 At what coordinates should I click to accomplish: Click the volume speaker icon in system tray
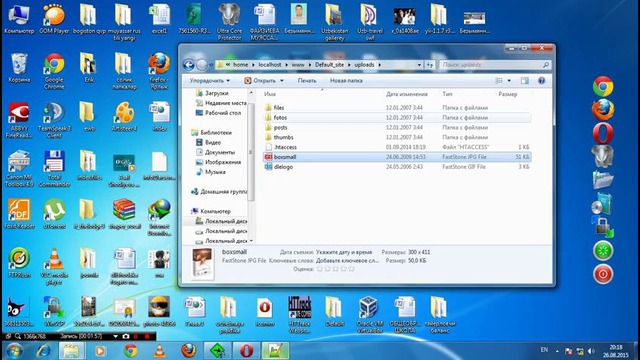tap(591, 351)
